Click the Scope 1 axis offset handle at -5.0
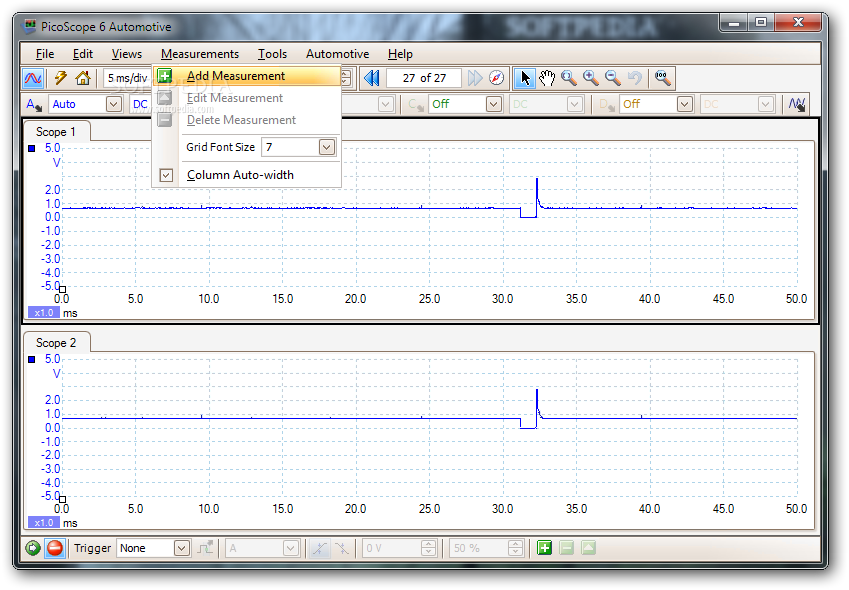Screen dimensions: 849x590 (x=62, y=290)
